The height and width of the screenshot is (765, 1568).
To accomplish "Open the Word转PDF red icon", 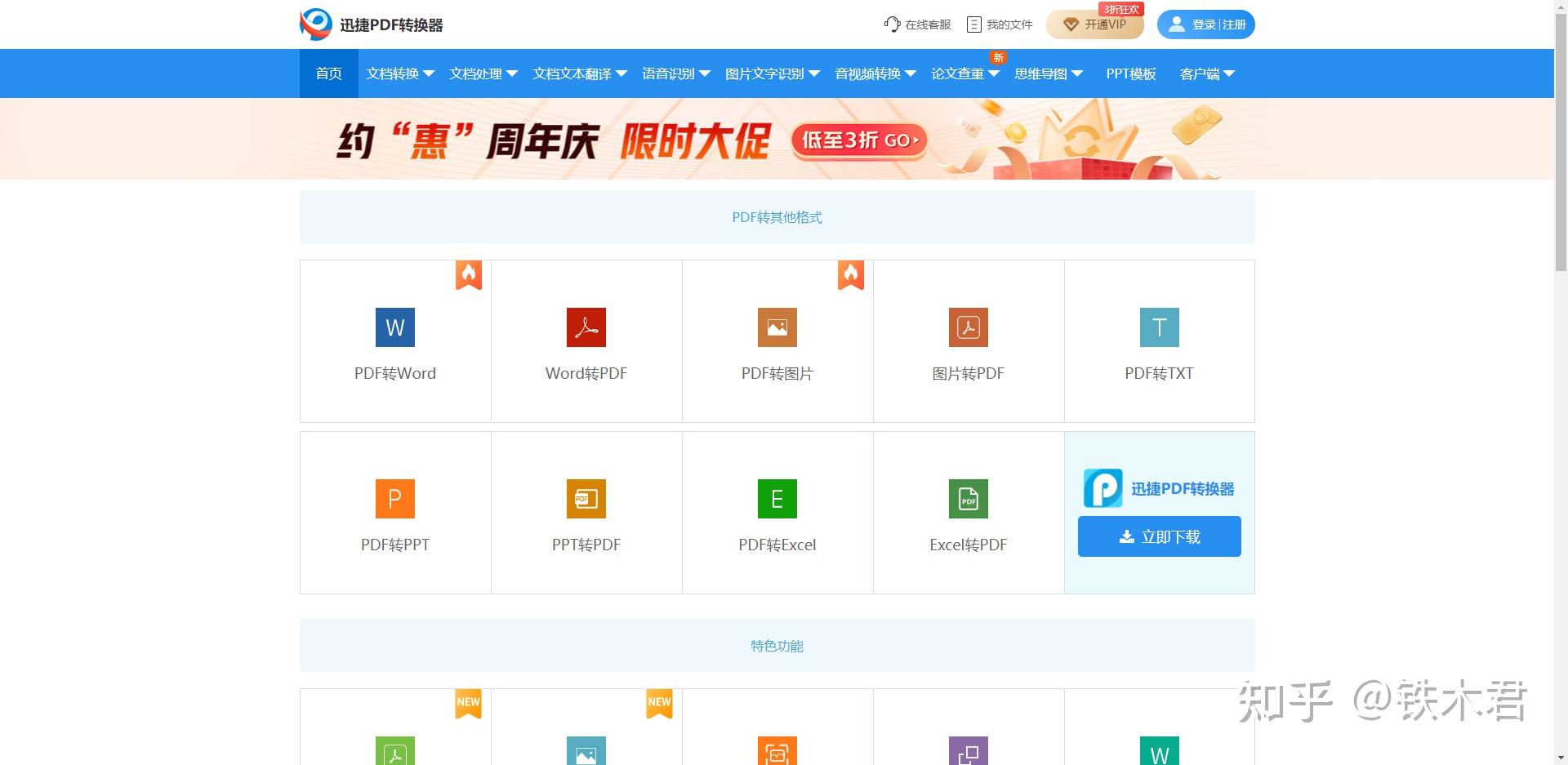I will click(x=586, y=327).
